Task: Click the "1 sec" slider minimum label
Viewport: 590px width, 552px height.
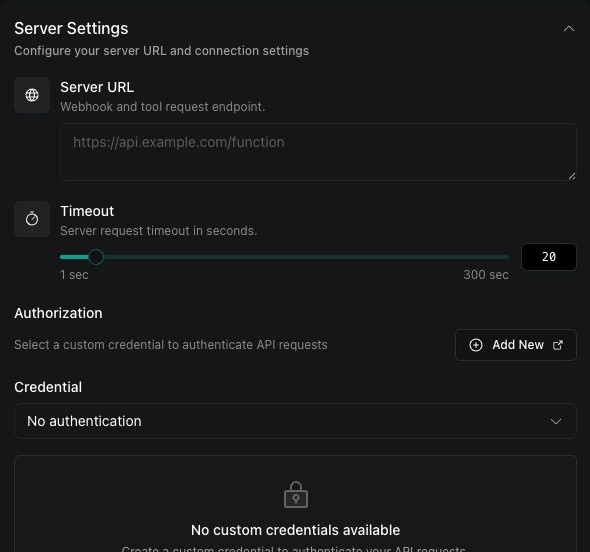Action: (74, 275)
